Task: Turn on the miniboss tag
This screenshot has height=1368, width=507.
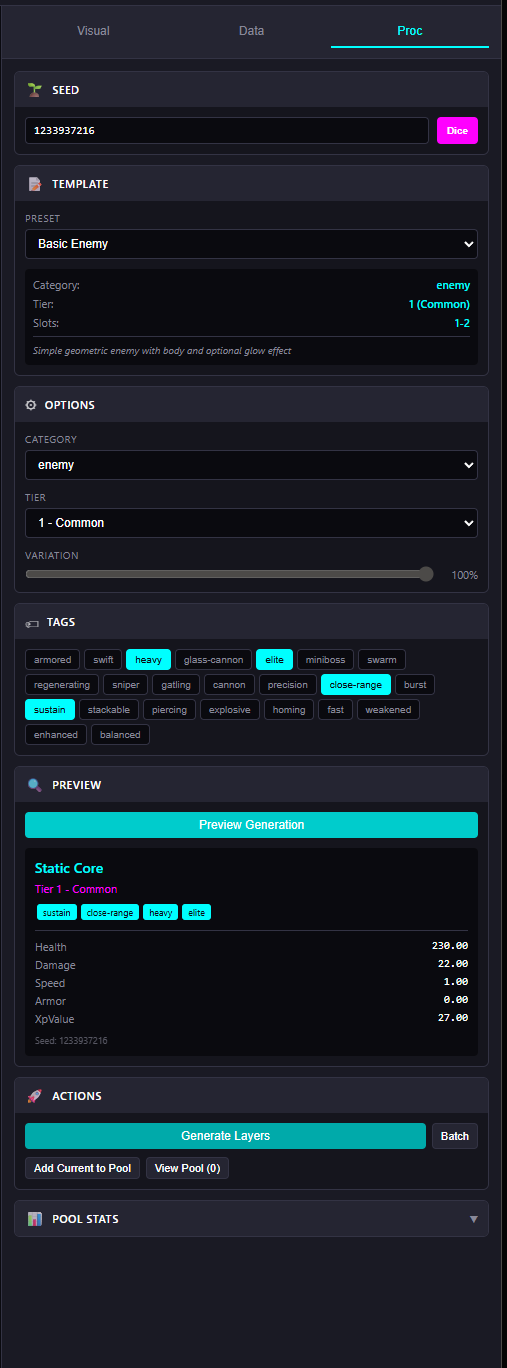Action: point(325,659)
